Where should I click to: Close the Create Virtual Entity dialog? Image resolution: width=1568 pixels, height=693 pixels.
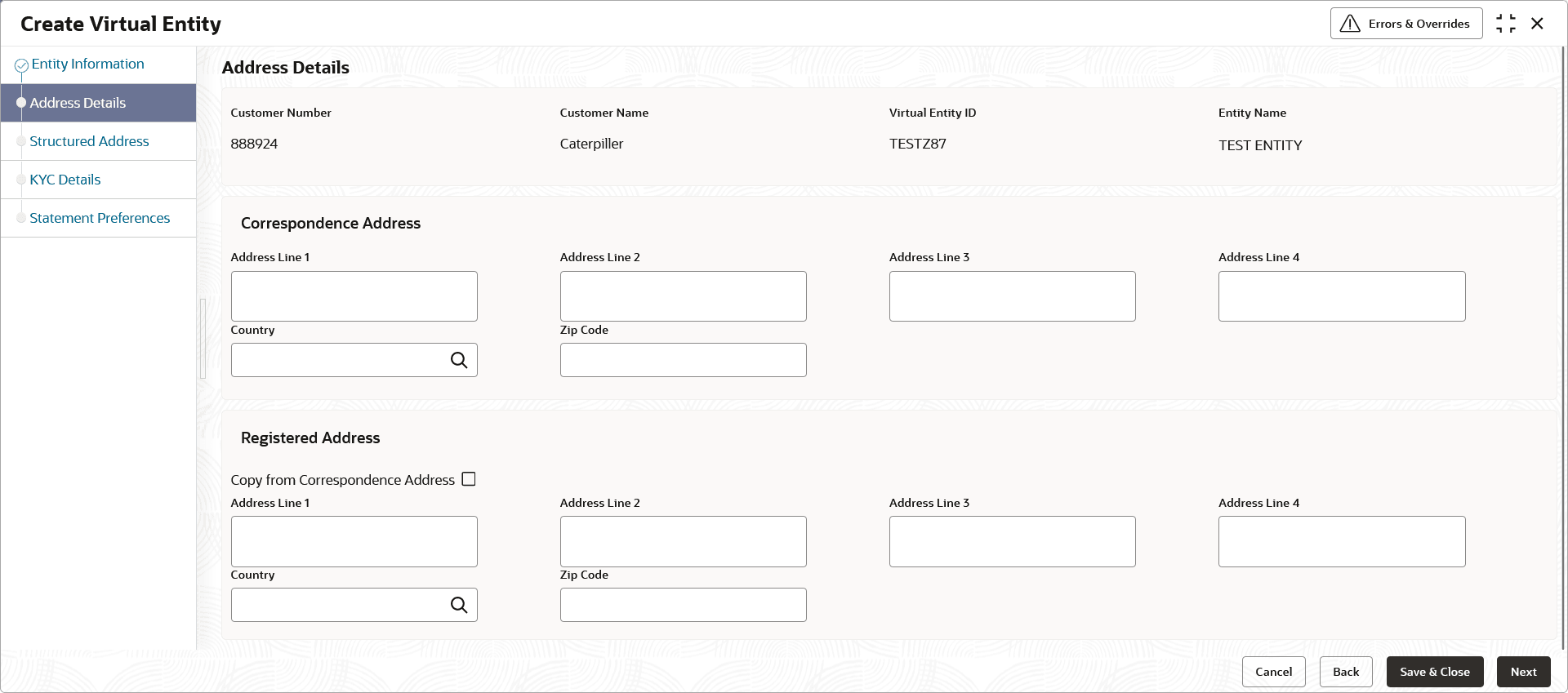[x=1537, y=24]
